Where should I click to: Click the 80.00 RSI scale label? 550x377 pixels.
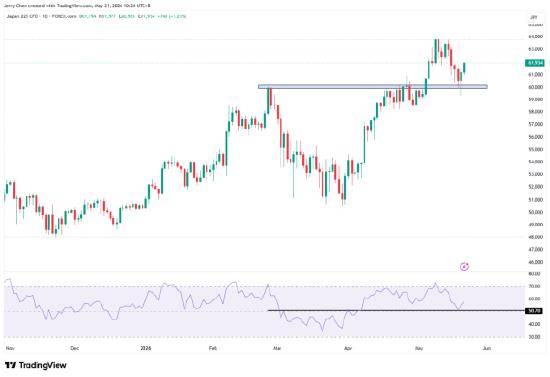(x=535, y=274)
